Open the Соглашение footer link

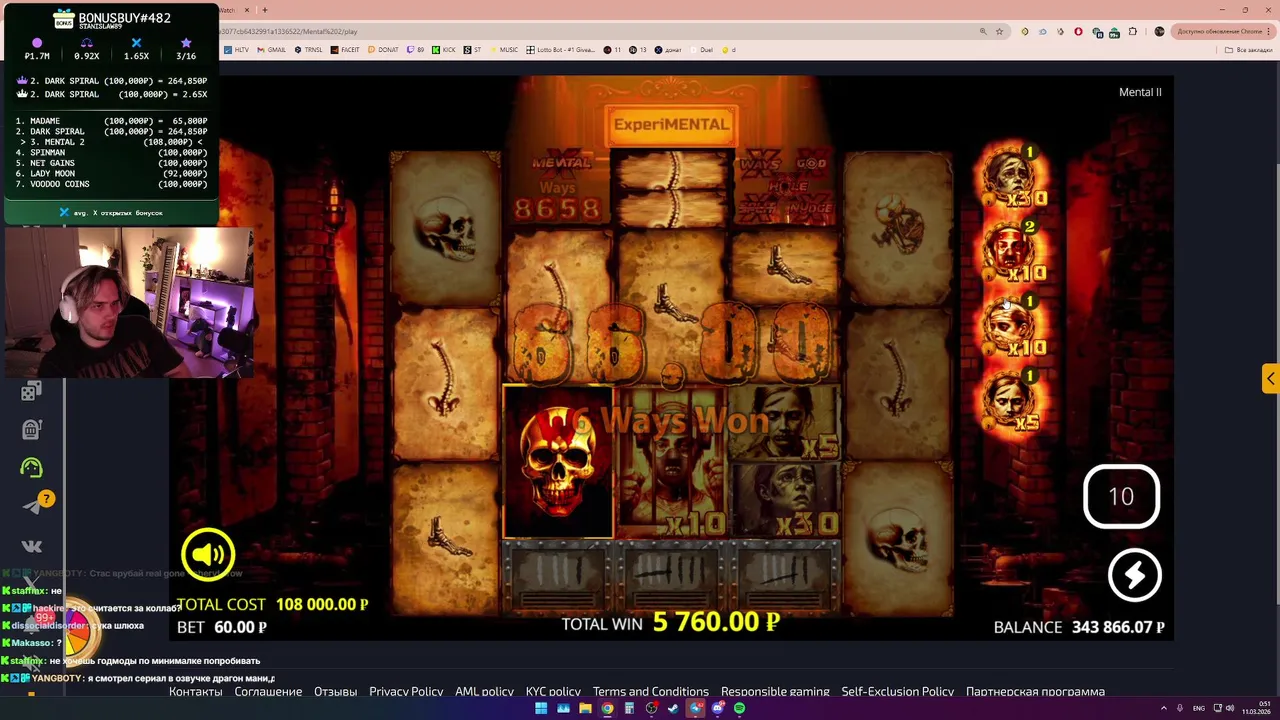click(x=268, y=691)
